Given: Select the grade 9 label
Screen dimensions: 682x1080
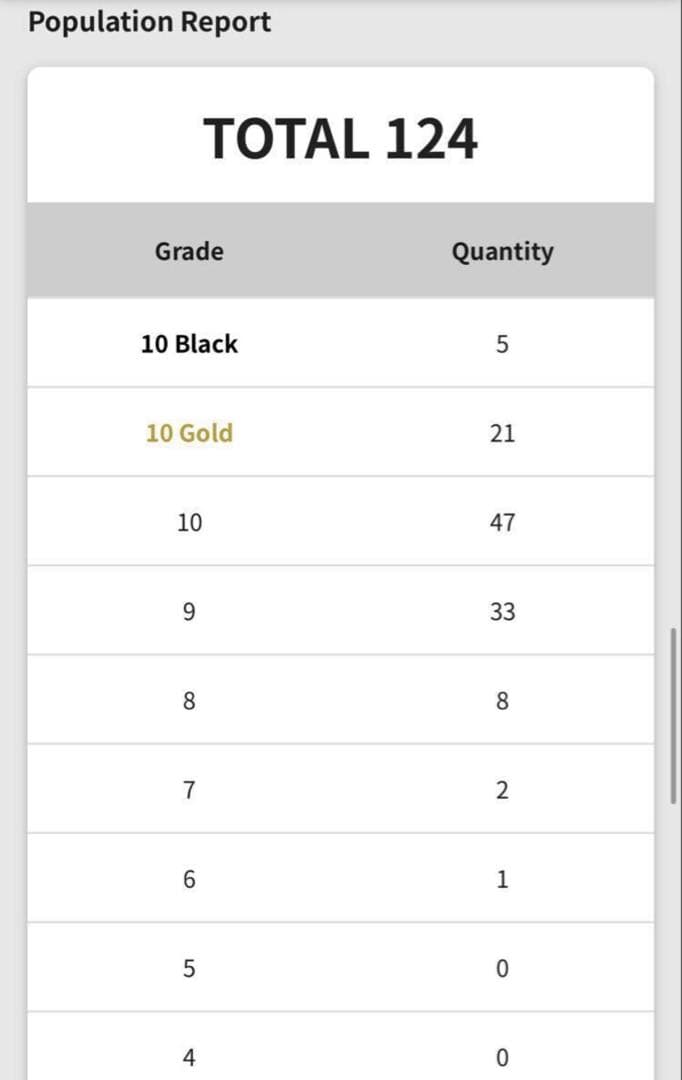Looking at the screenshot, I should [x=189, y=611].
